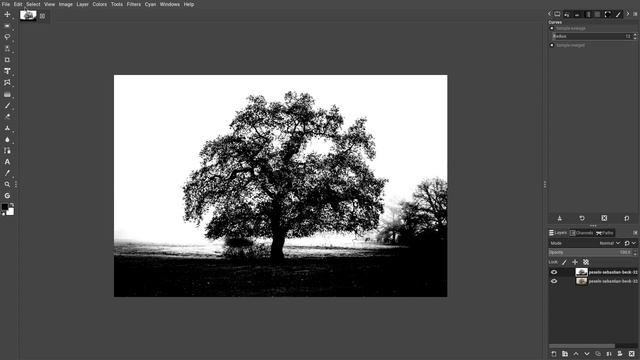Reset tool options to default values

coord(627,218)
